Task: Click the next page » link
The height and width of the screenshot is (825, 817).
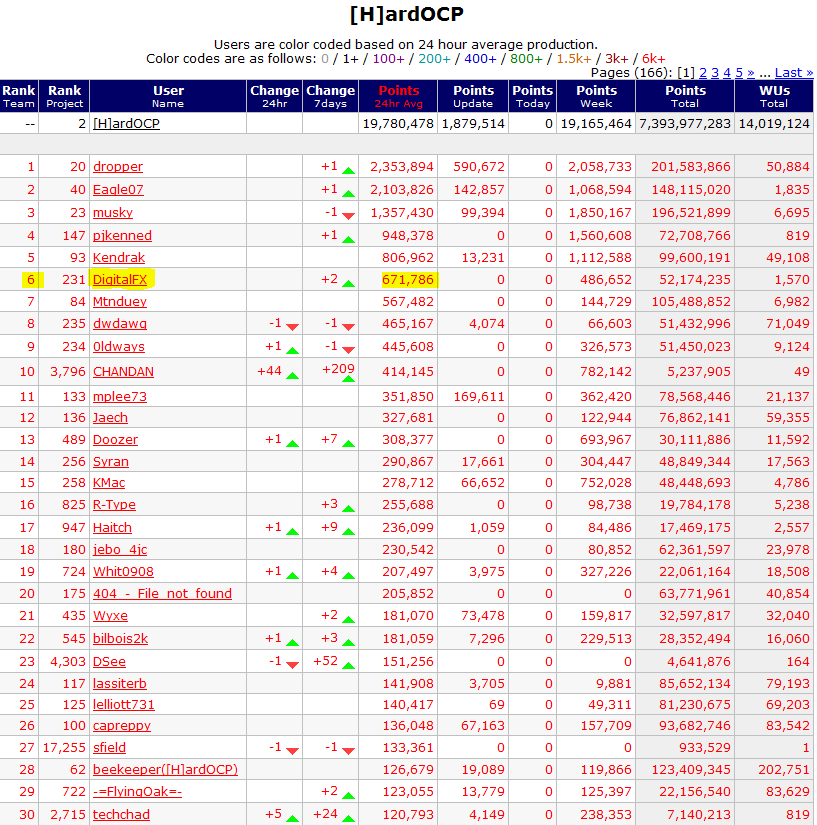Action: (x=751, y=73)
